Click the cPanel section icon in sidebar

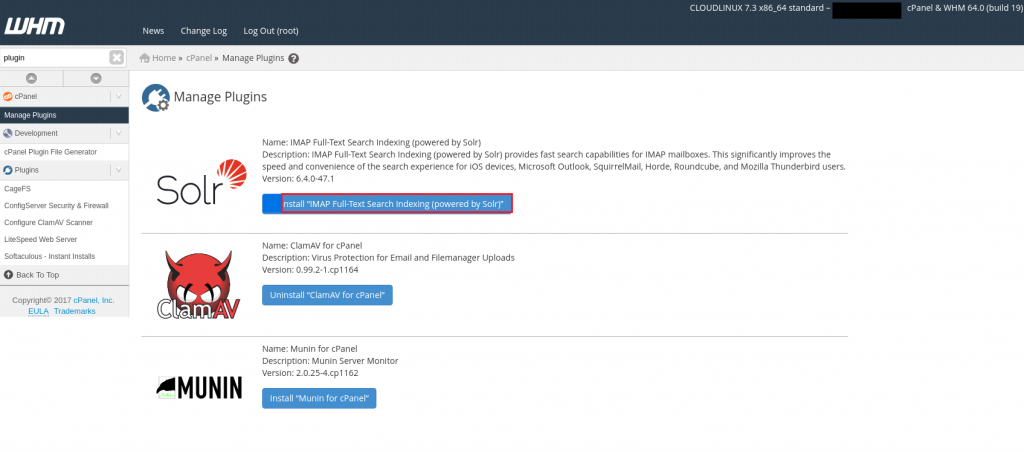pos(8,96)
